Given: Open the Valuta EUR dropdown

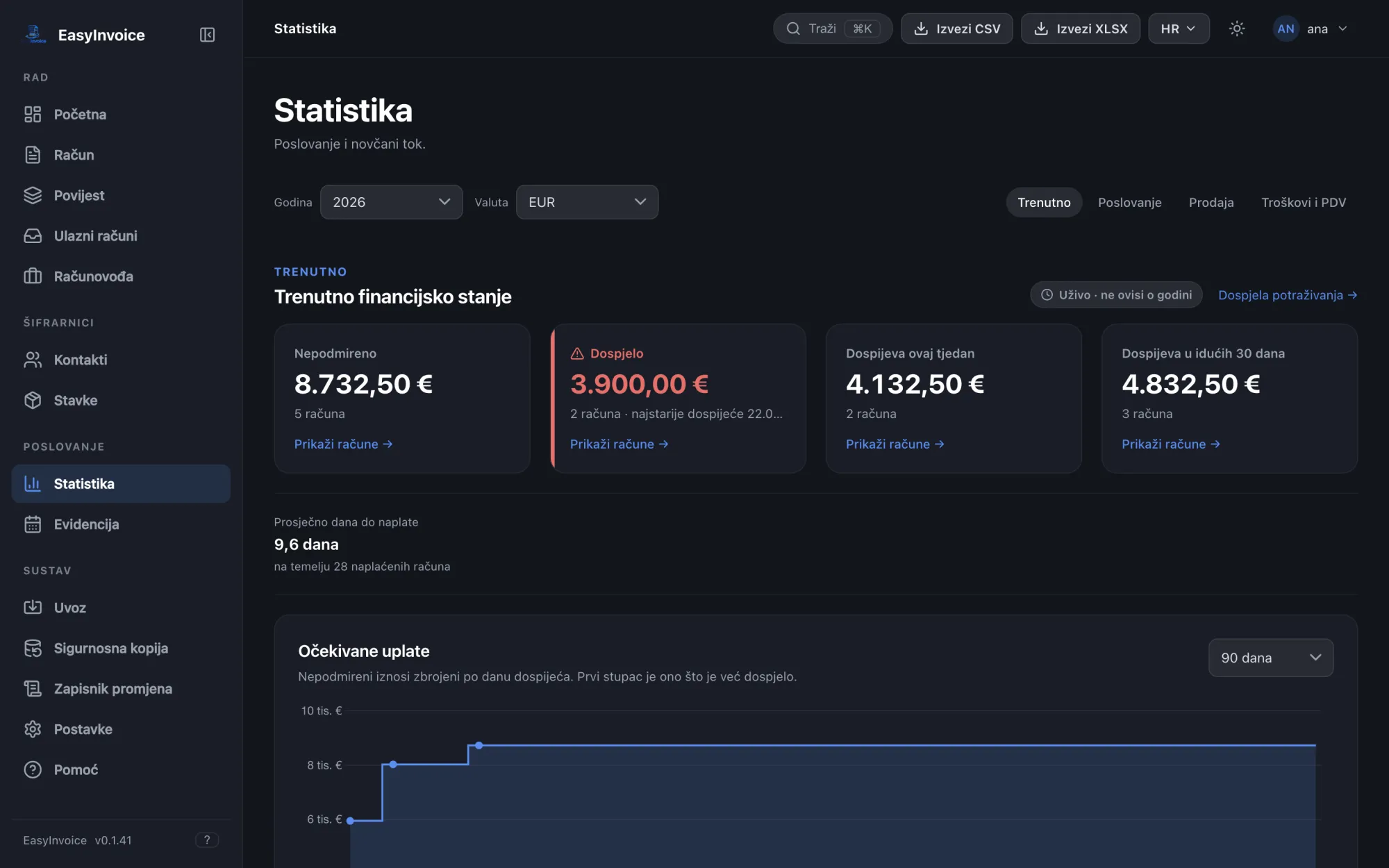Looking at the screenshot, I should point(587,202).
